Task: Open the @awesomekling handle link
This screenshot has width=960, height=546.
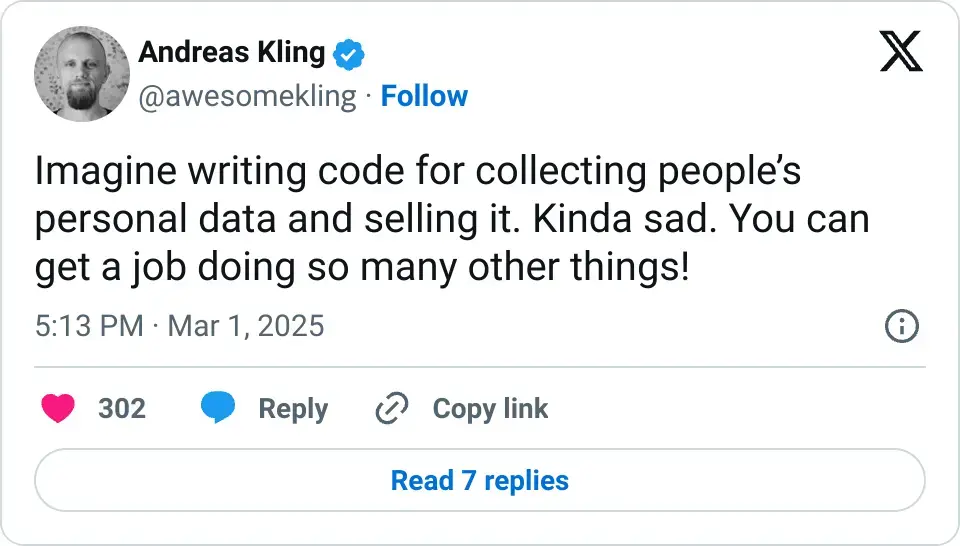Action: pos(247,96)
